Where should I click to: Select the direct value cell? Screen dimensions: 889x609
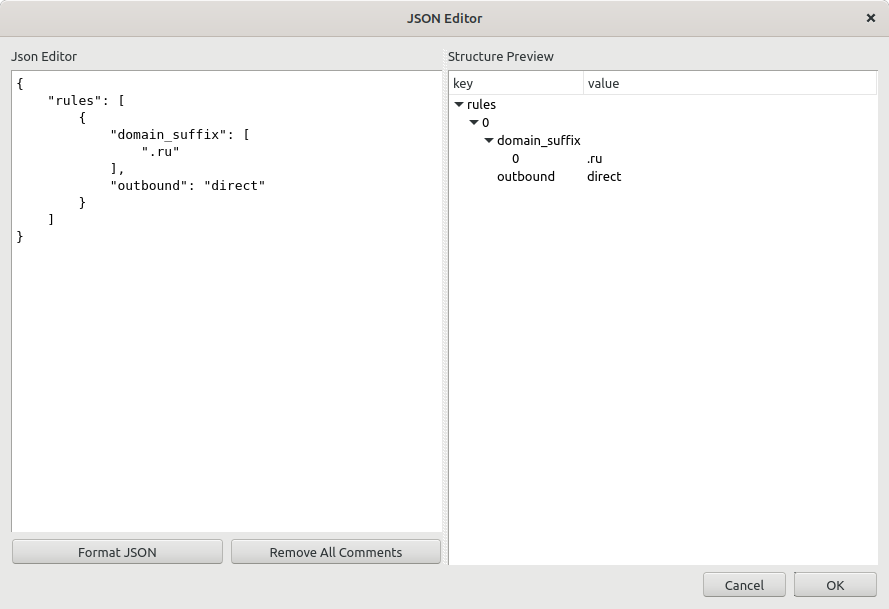(604, 177)
